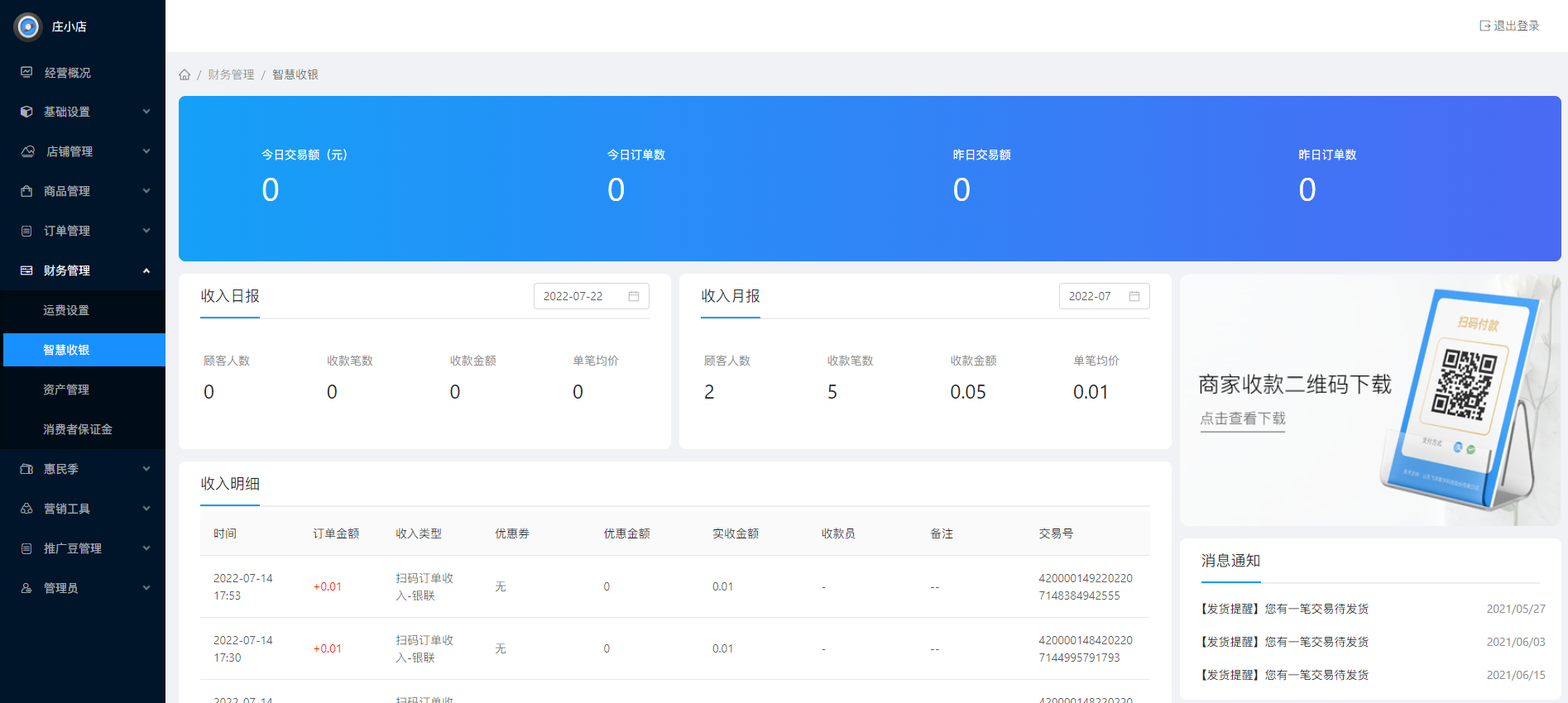Expand the 营销工具 menu arrow
Viewport: 1568px width, 703px height.
(x=146, y=509)
